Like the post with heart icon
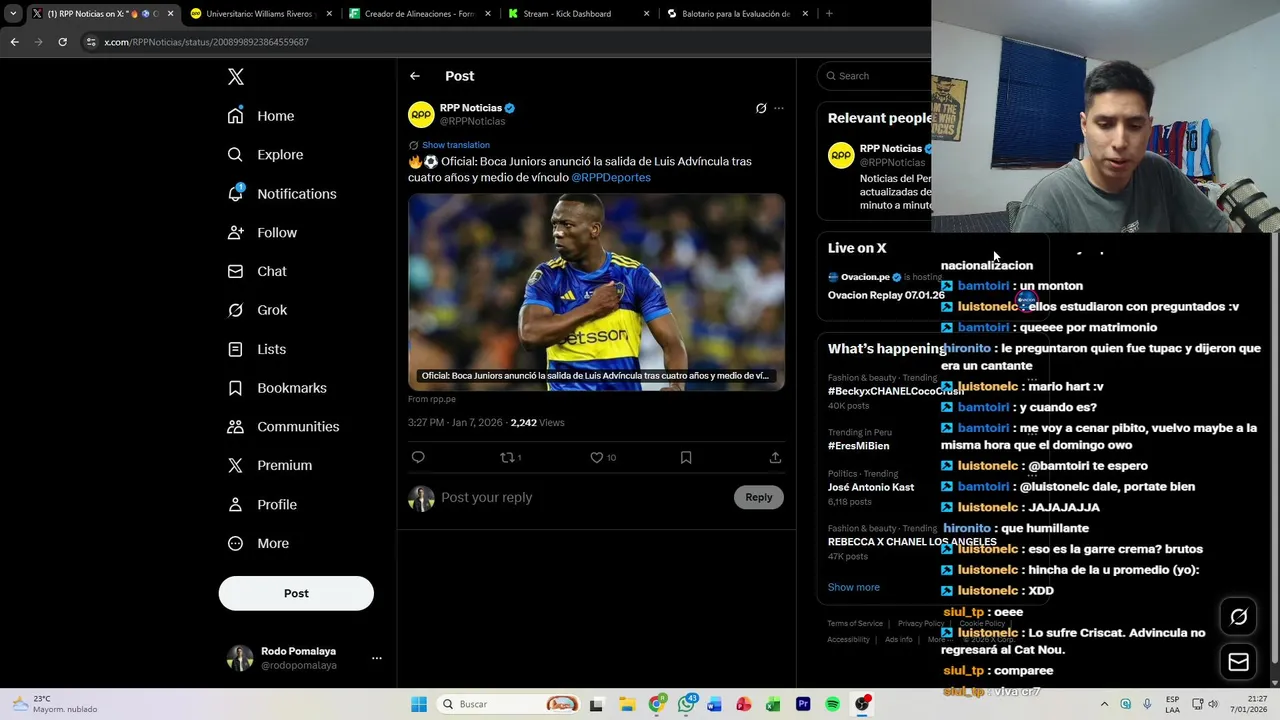The image size is (1280, 720). click(x=597, y=457)
